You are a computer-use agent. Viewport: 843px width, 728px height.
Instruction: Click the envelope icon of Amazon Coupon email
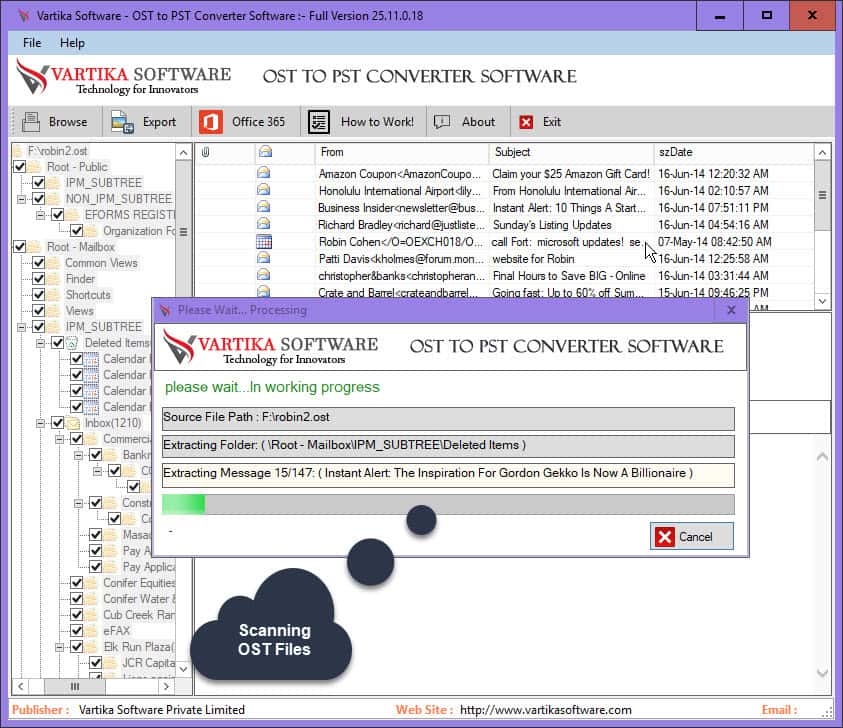(263, 173)
